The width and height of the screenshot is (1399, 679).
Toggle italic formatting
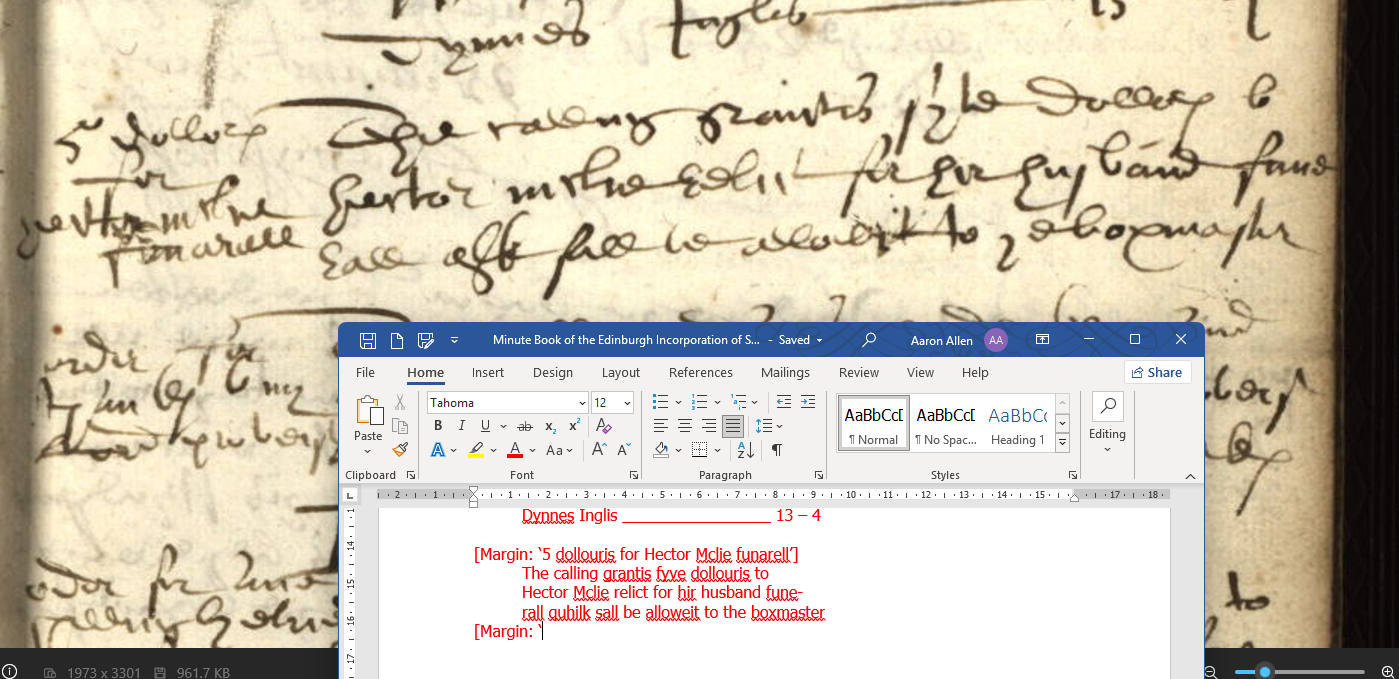(x=461, y=426)
